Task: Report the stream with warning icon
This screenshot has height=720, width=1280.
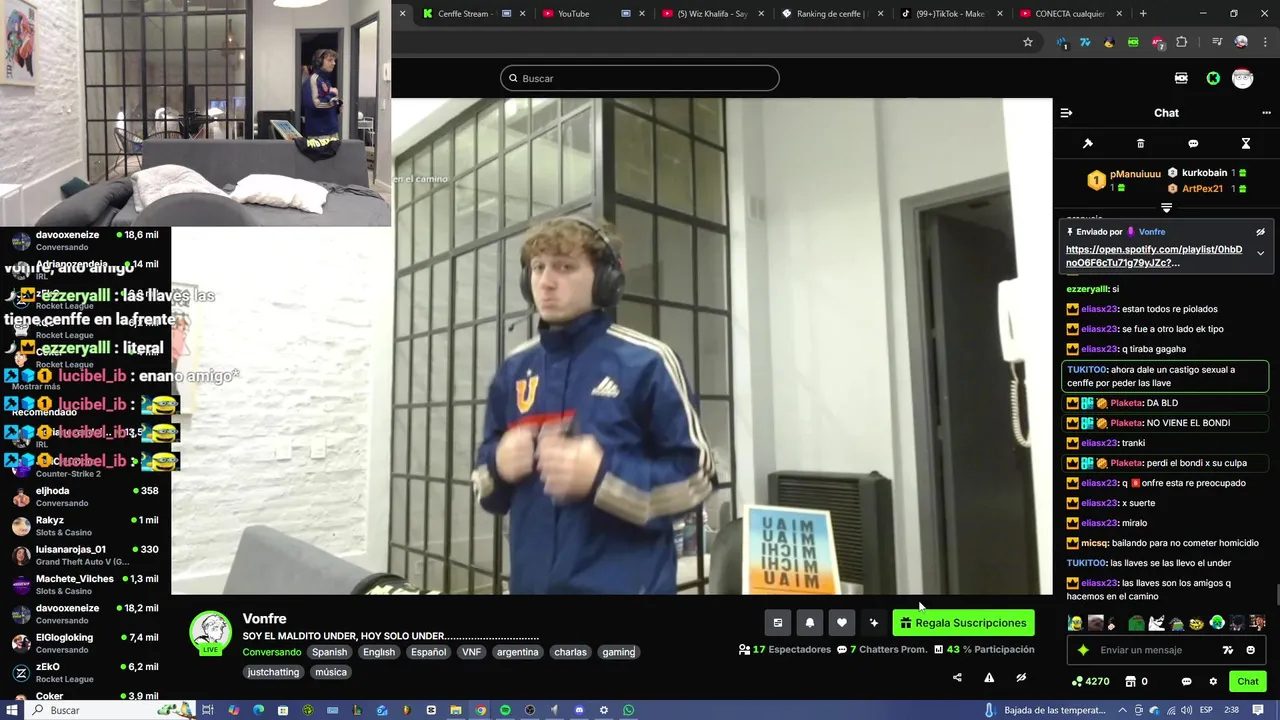Action: pos(989,677)
